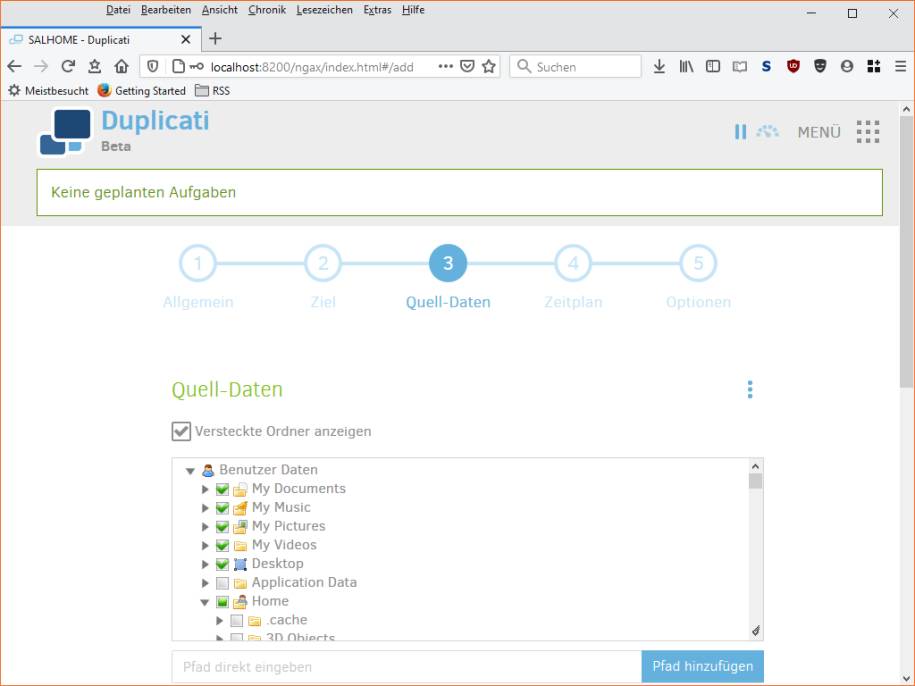Click the Pfad hinzufügen button
Screen dimensions: 915x686
click(703, 666)
